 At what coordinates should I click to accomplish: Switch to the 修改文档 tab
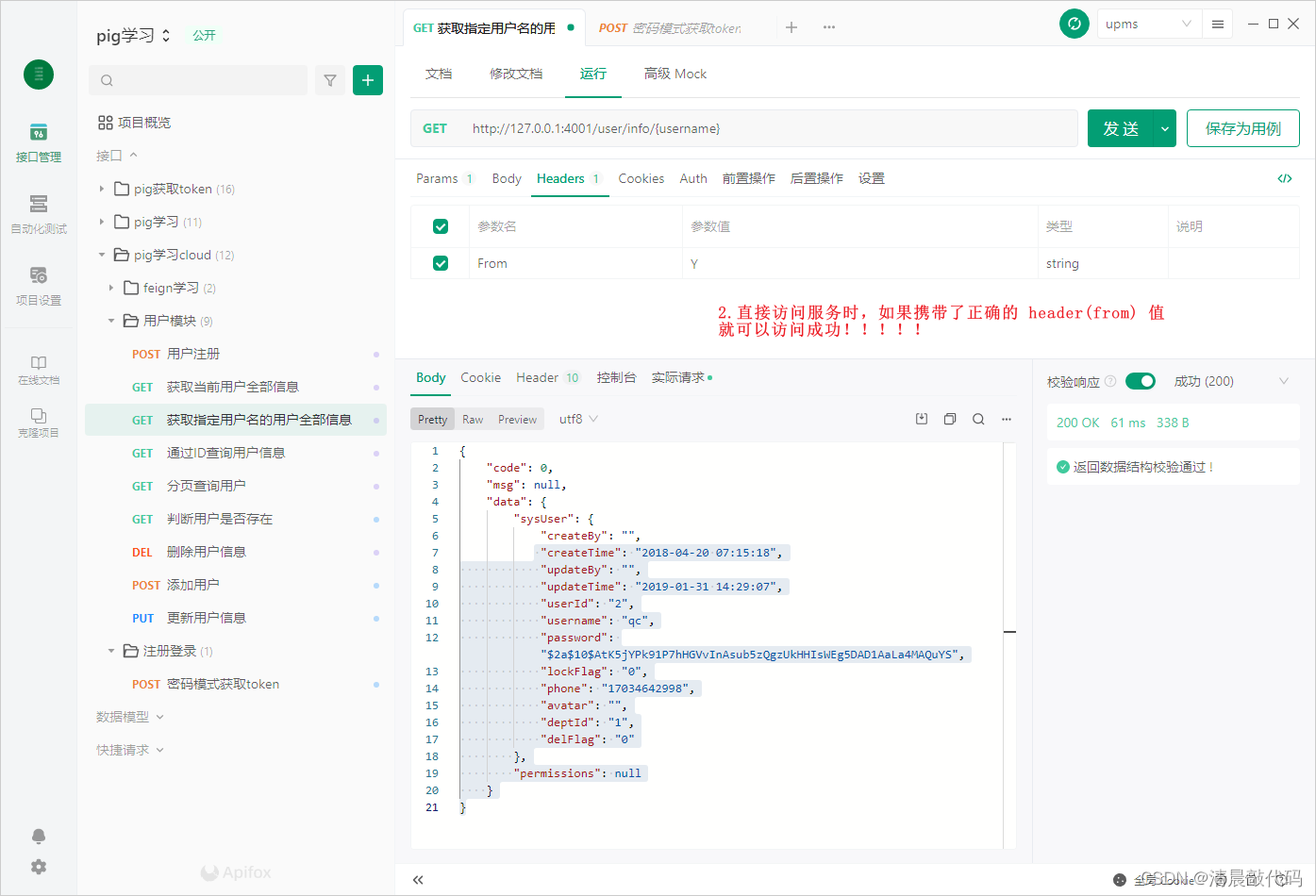(x=516, y=74)
